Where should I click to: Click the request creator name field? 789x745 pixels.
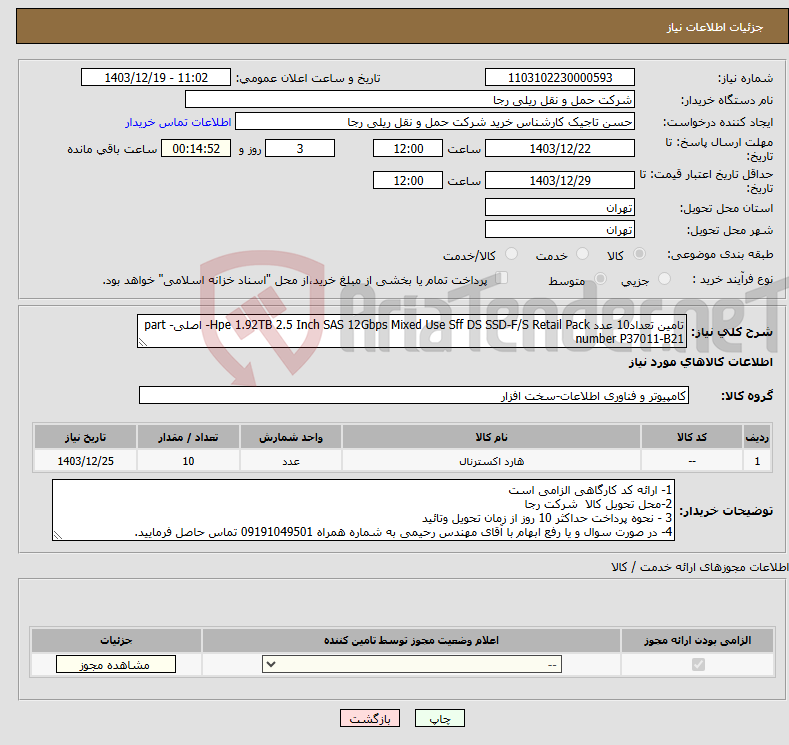point(435,122)
